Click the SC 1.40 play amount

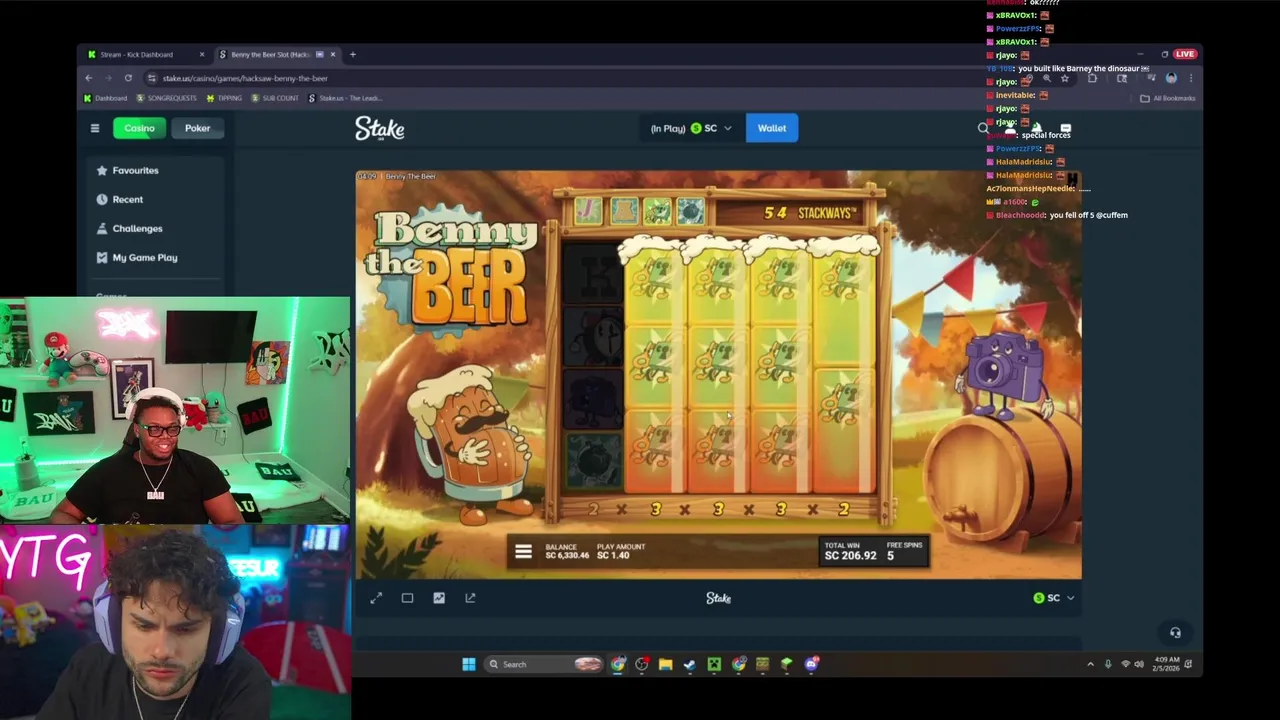613,555
